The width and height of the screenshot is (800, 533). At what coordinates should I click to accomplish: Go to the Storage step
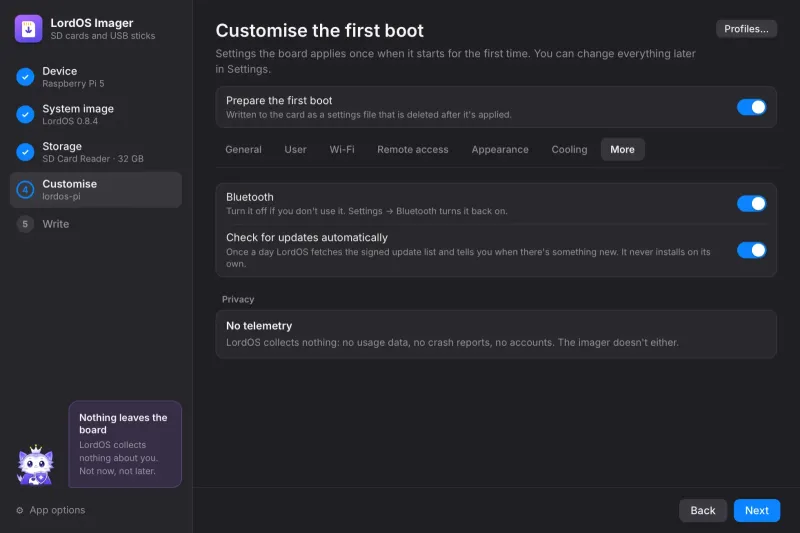pos(96,151)
